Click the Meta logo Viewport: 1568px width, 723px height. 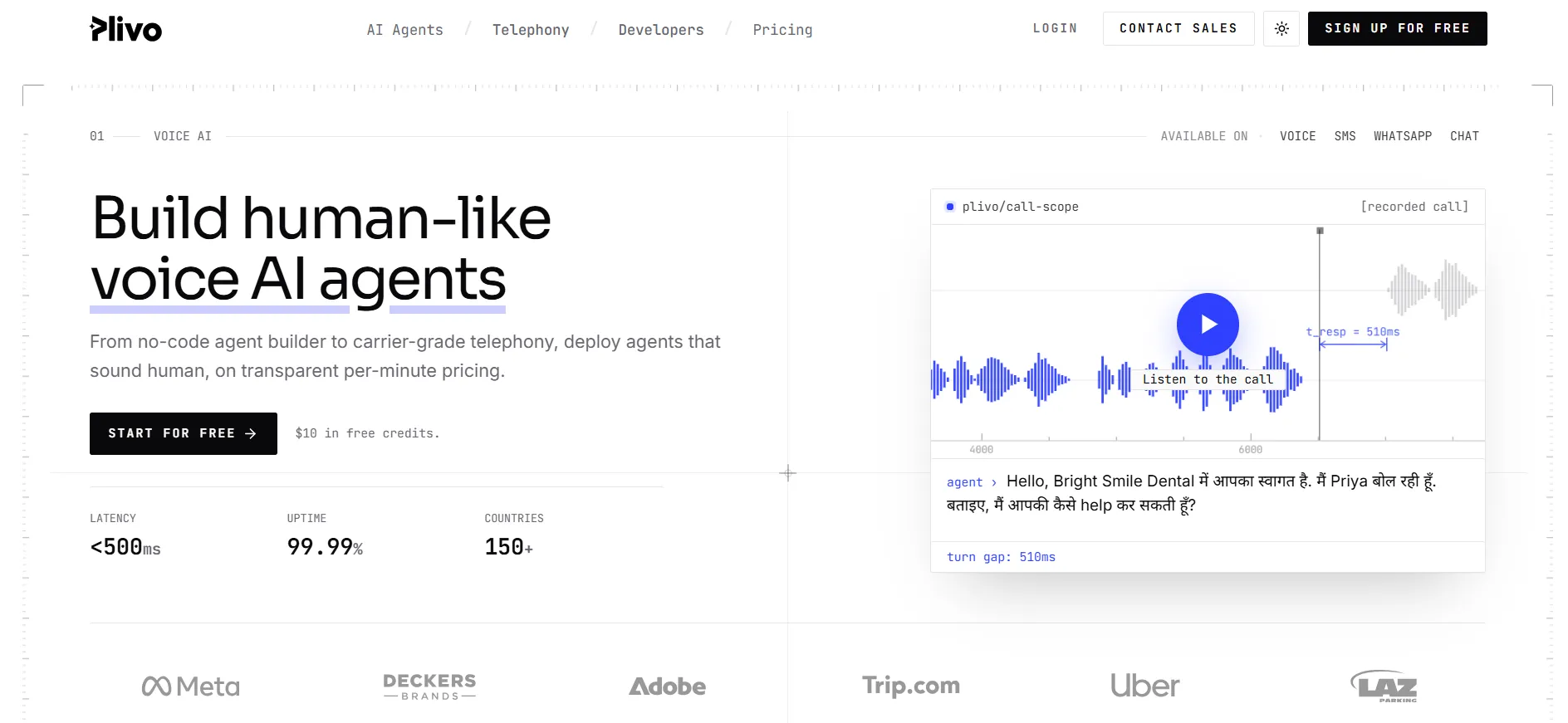(191, 686)
